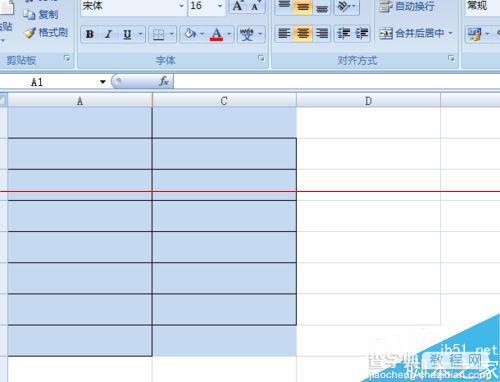Align text to vertical middle
The width and height of the screenshot is (500, 382).
point(303,6)
